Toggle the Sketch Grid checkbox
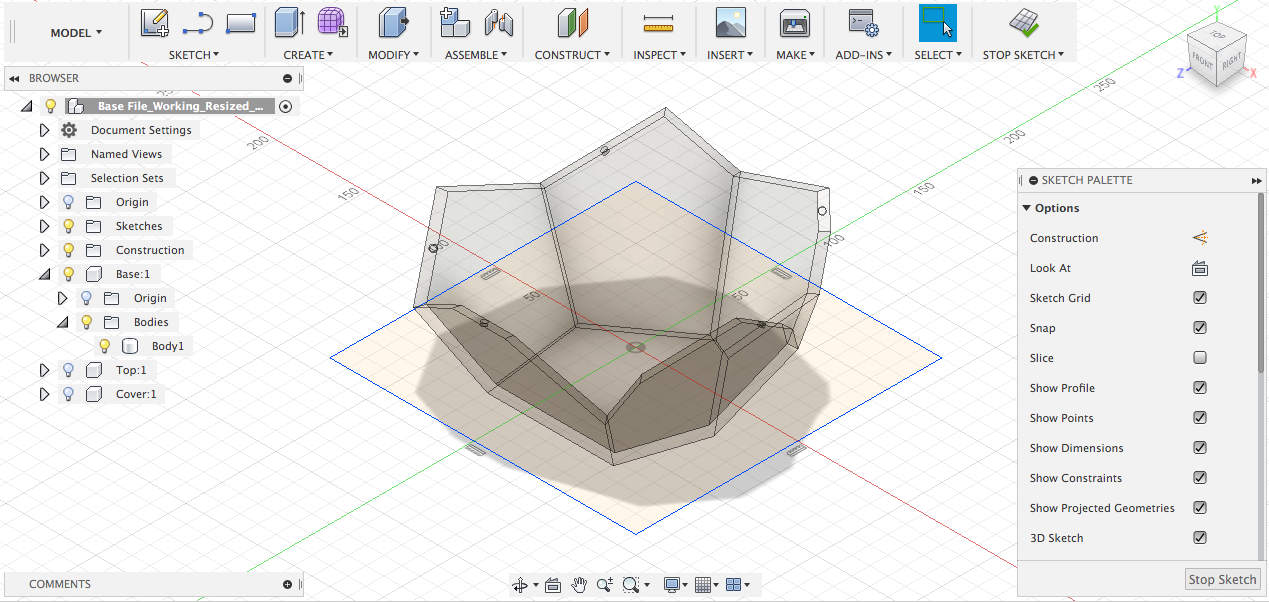This screenshot has width=1269, height=602. [x=1200, y=298]
